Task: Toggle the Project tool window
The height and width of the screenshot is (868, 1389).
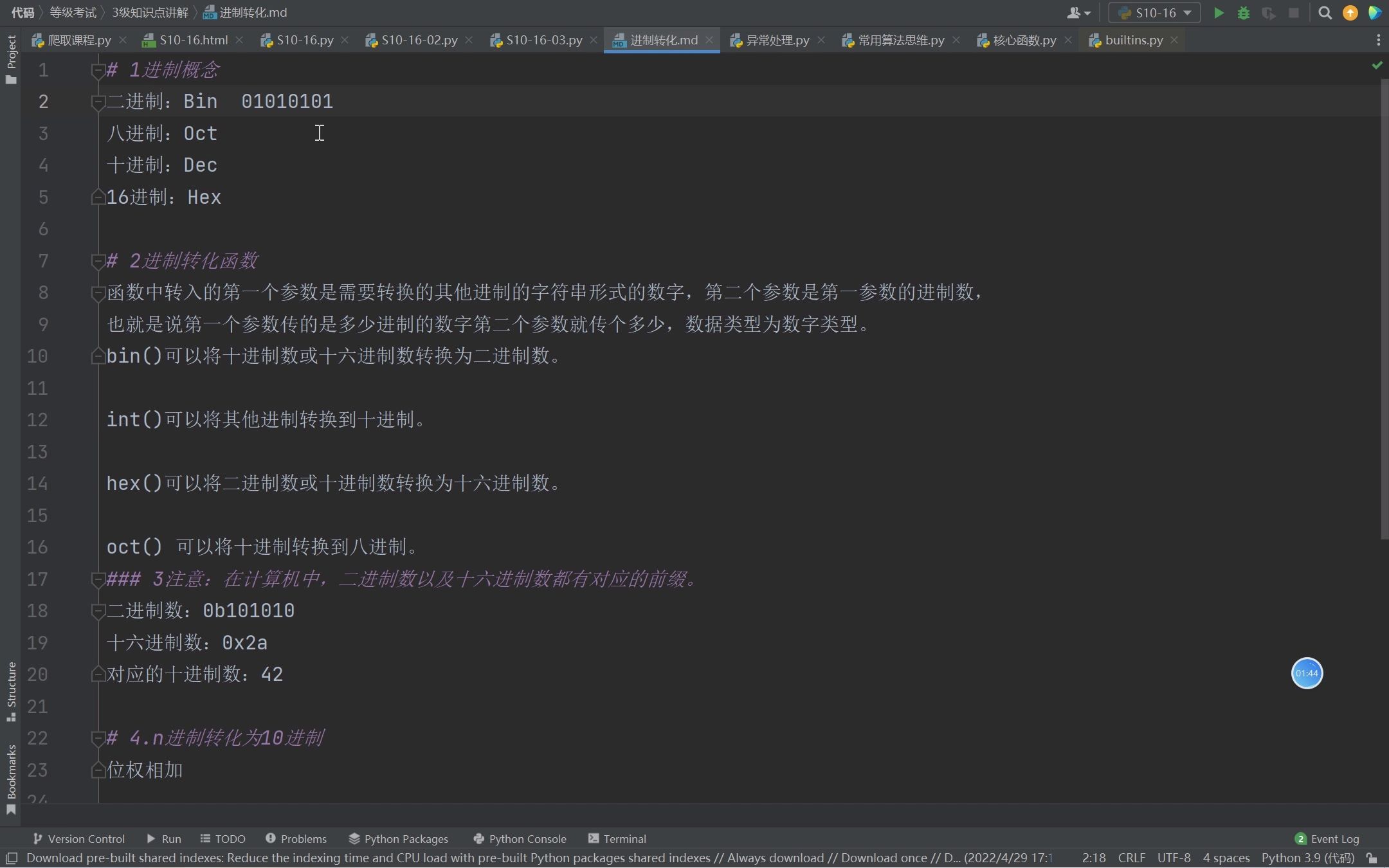Action: (11, 59)
